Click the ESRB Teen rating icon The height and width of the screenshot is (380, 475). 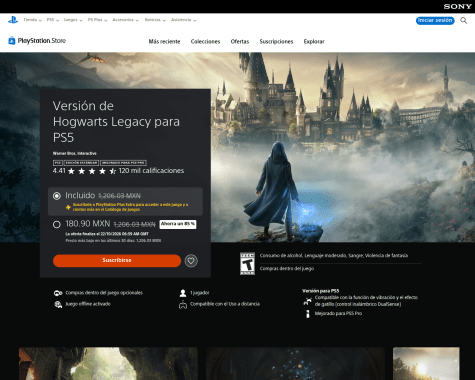click(247, 264)
